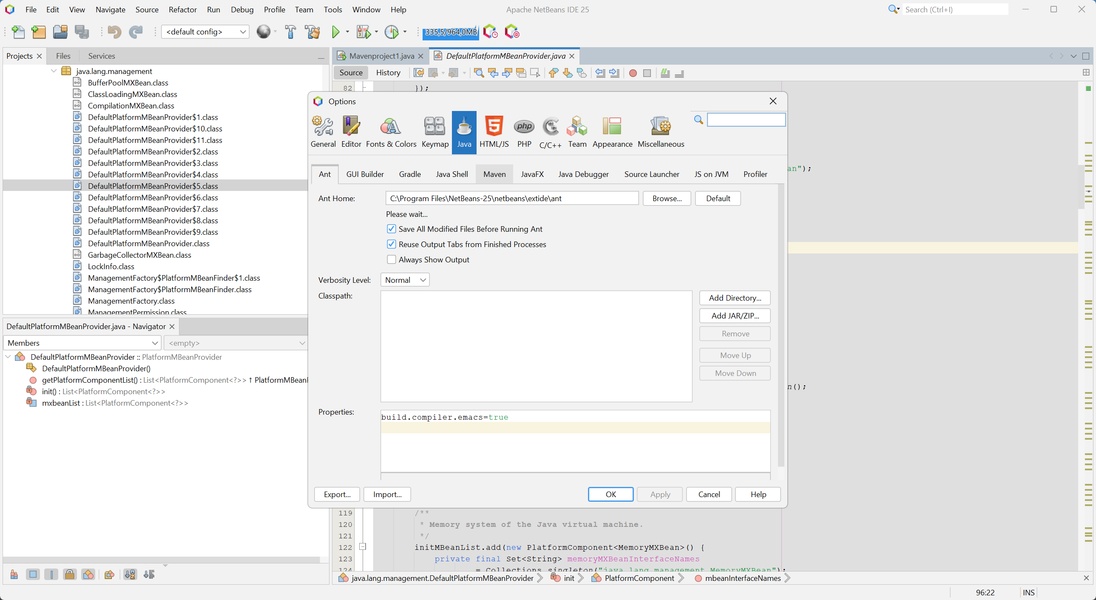Click the Options dialog search field

pos(746,120)
